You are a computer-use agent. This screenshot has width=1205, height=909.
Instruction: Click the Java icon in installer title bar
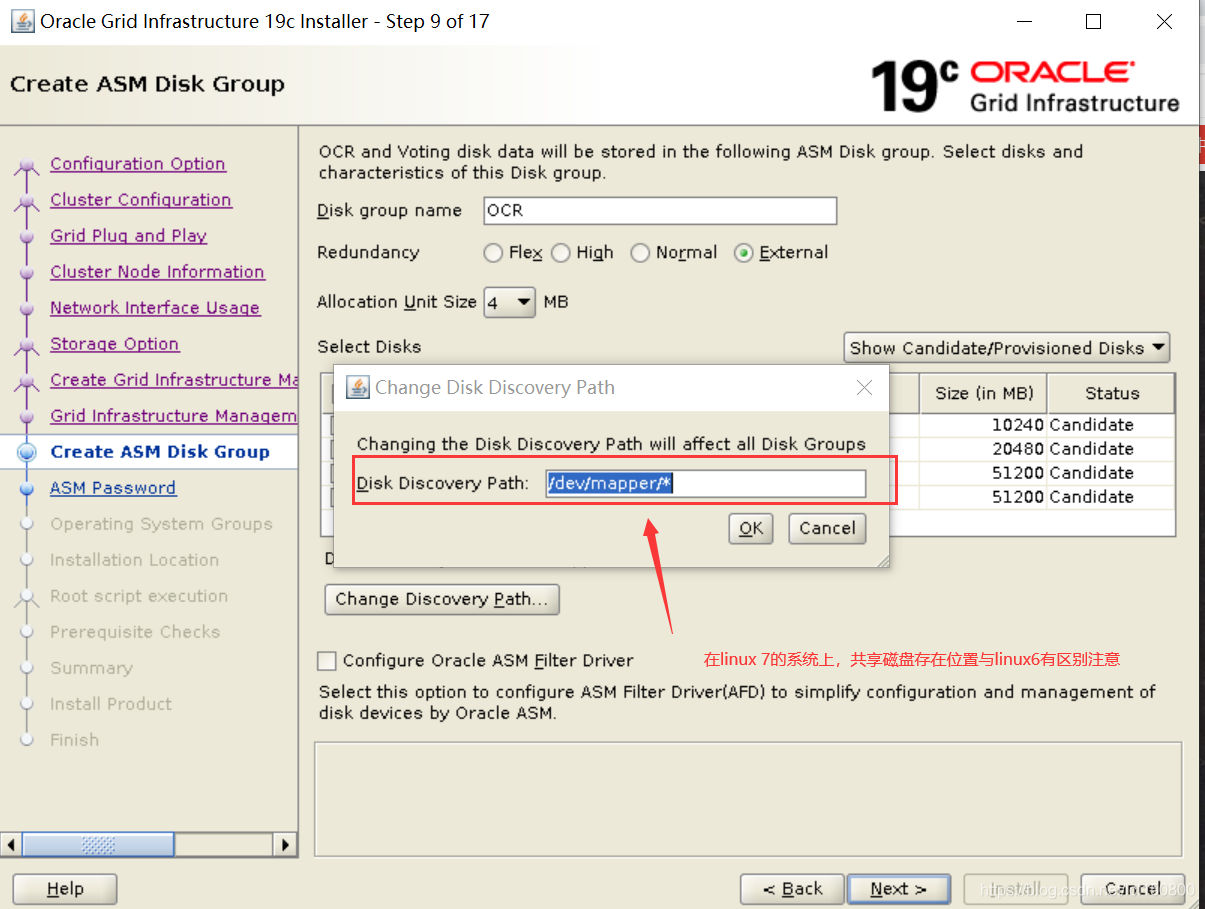pyautogui.click(x=22, y=21)
